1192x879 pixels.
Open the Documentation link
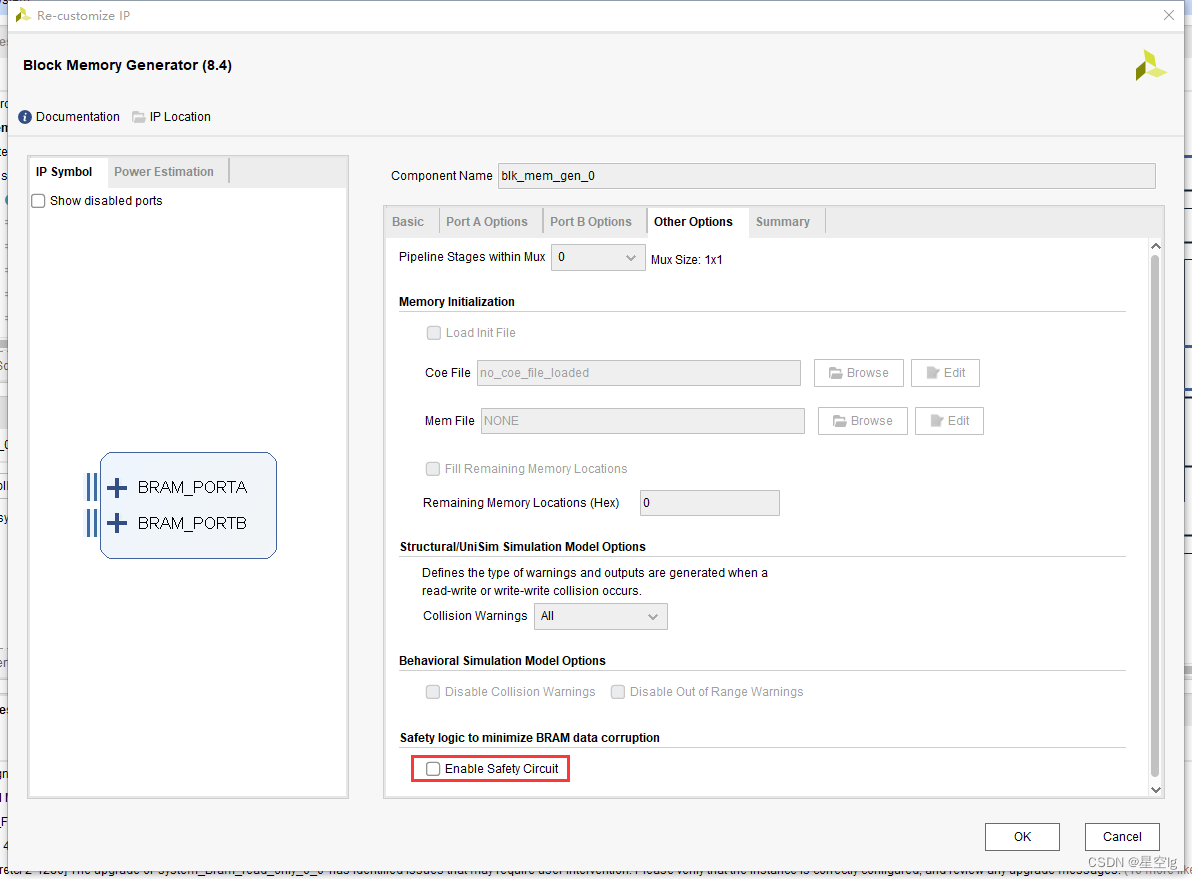pyautogui.click(x=78, y=117)
